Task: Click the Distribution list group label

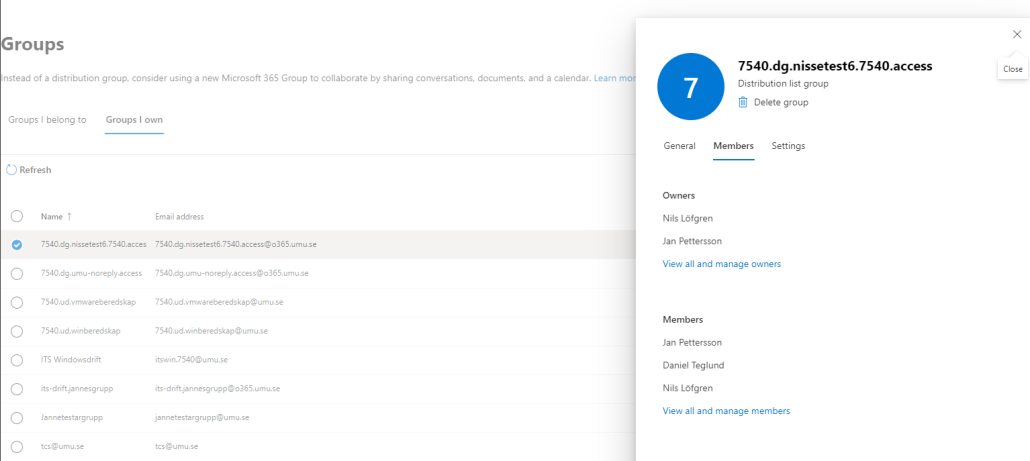Action: (783, 84)
